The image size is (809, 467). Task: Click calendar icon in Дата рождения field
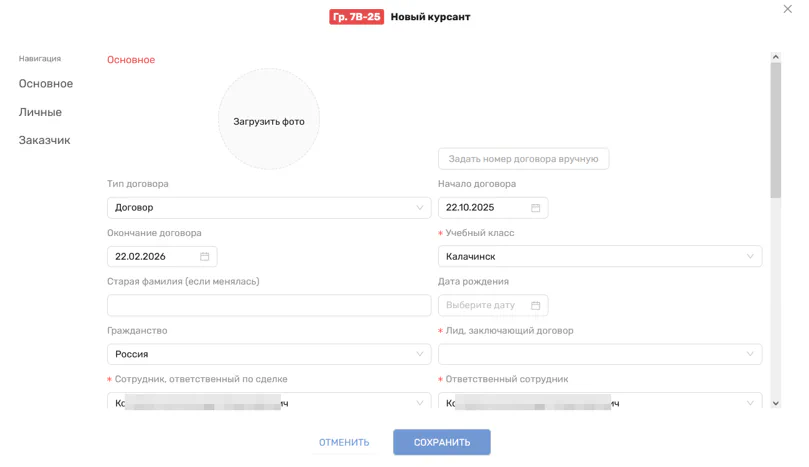[535, 305]
